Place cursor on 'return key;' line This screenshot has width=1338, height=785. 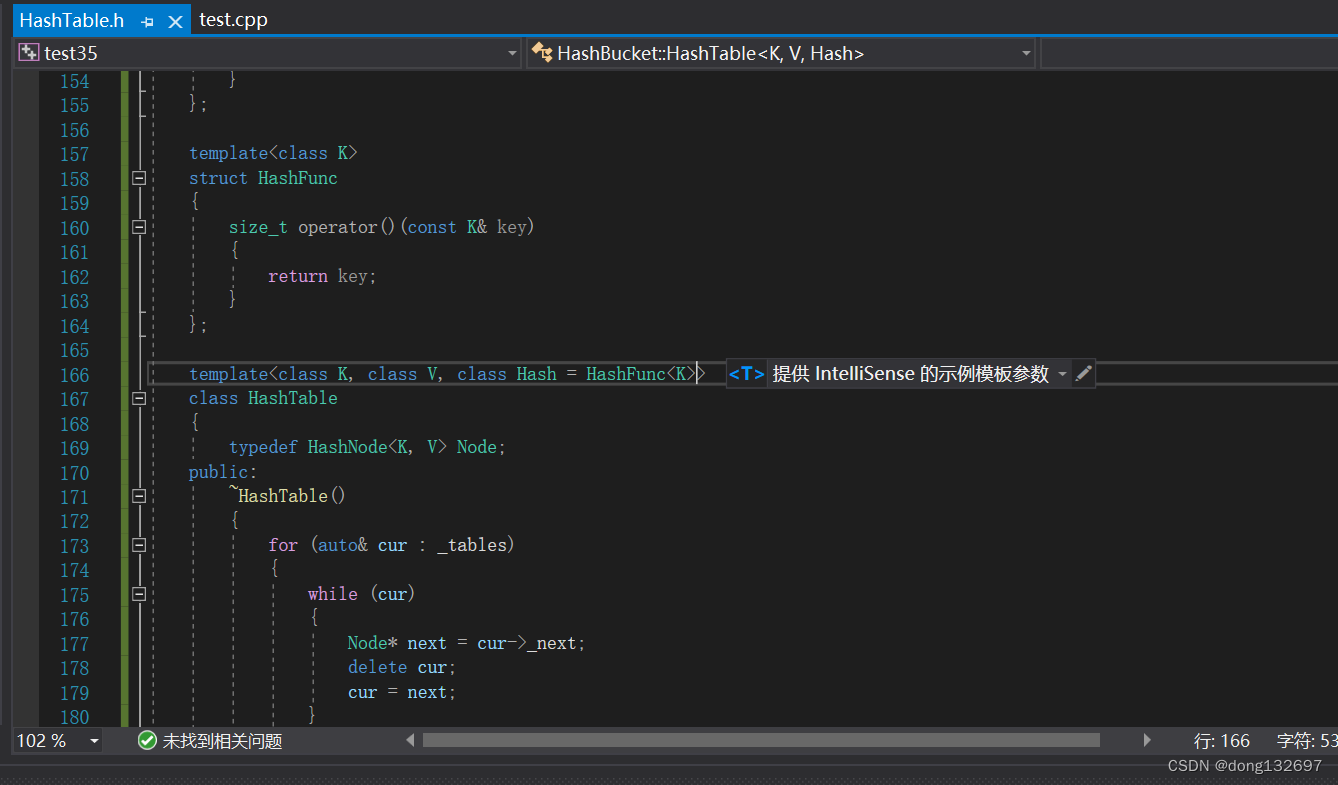(322, 276)
